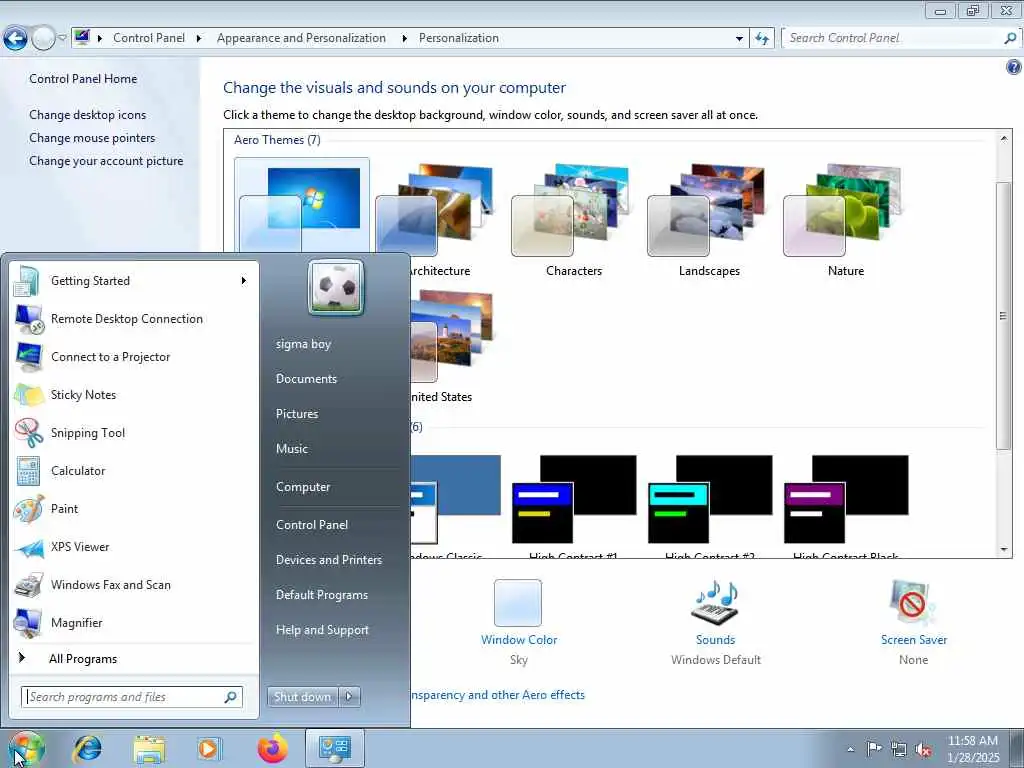This screenshot has width=1024, height=768.
Task: Open sigma boy user folder
Action: (x=304, y=344)
